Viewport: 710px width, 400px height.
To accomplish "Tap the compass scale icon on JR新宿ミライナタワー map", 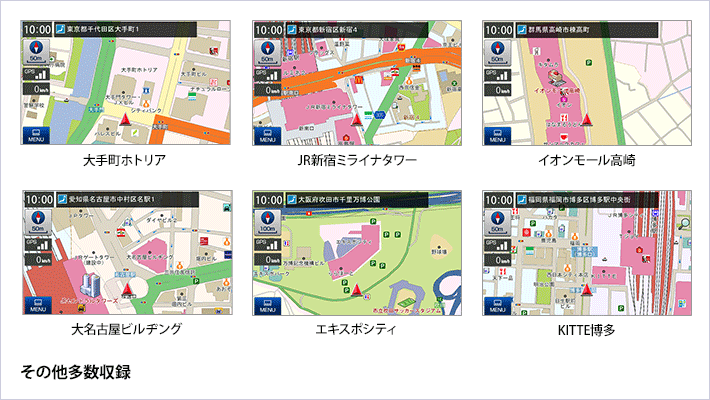I will click(267, 53).
